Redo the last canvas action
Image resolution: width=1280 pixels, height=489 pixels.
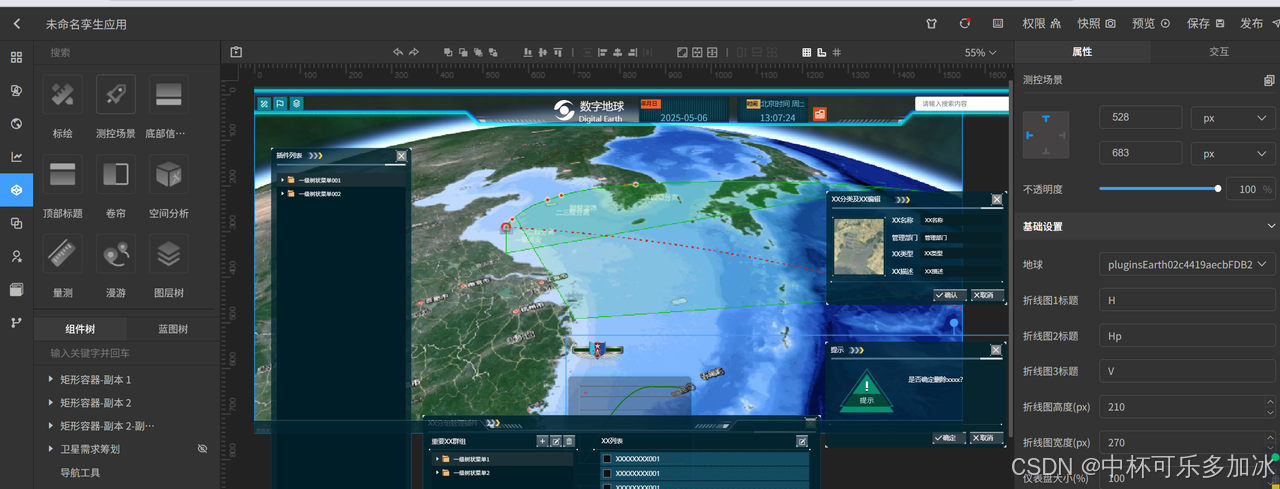click(414, 52)
